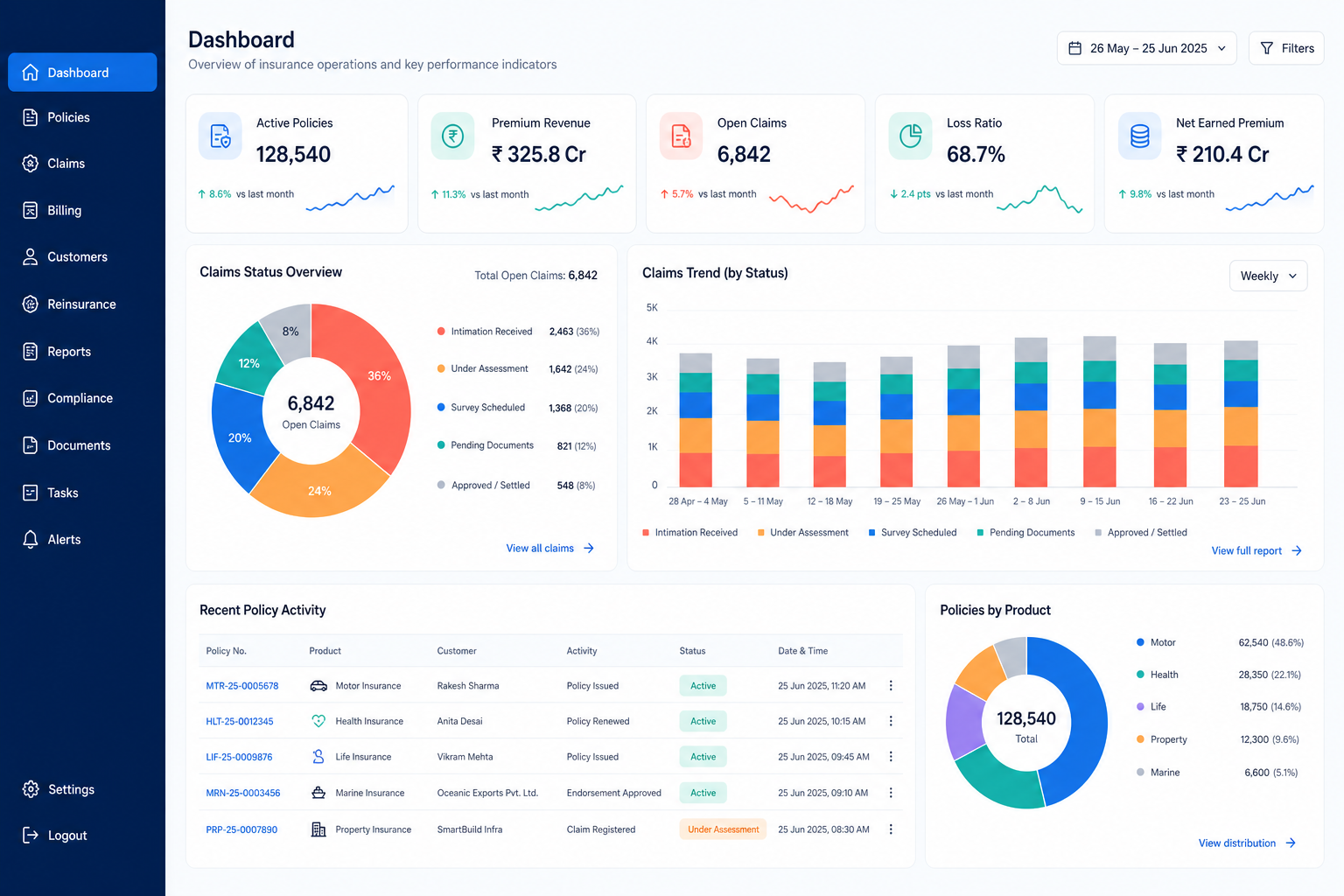
Task: Click the Marine Insurance ship icon
Action: 318,793
